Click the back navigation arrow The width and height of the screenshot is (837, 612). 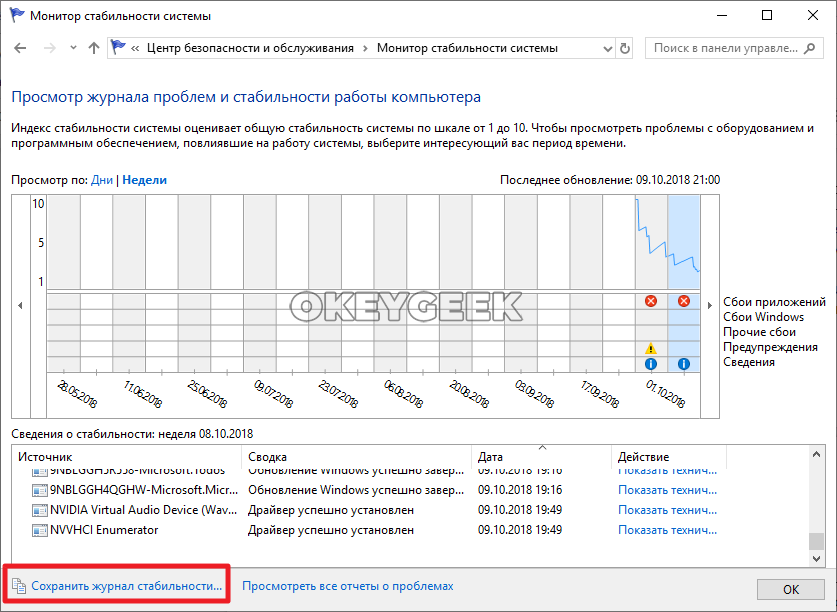click(x=21, y=48)
